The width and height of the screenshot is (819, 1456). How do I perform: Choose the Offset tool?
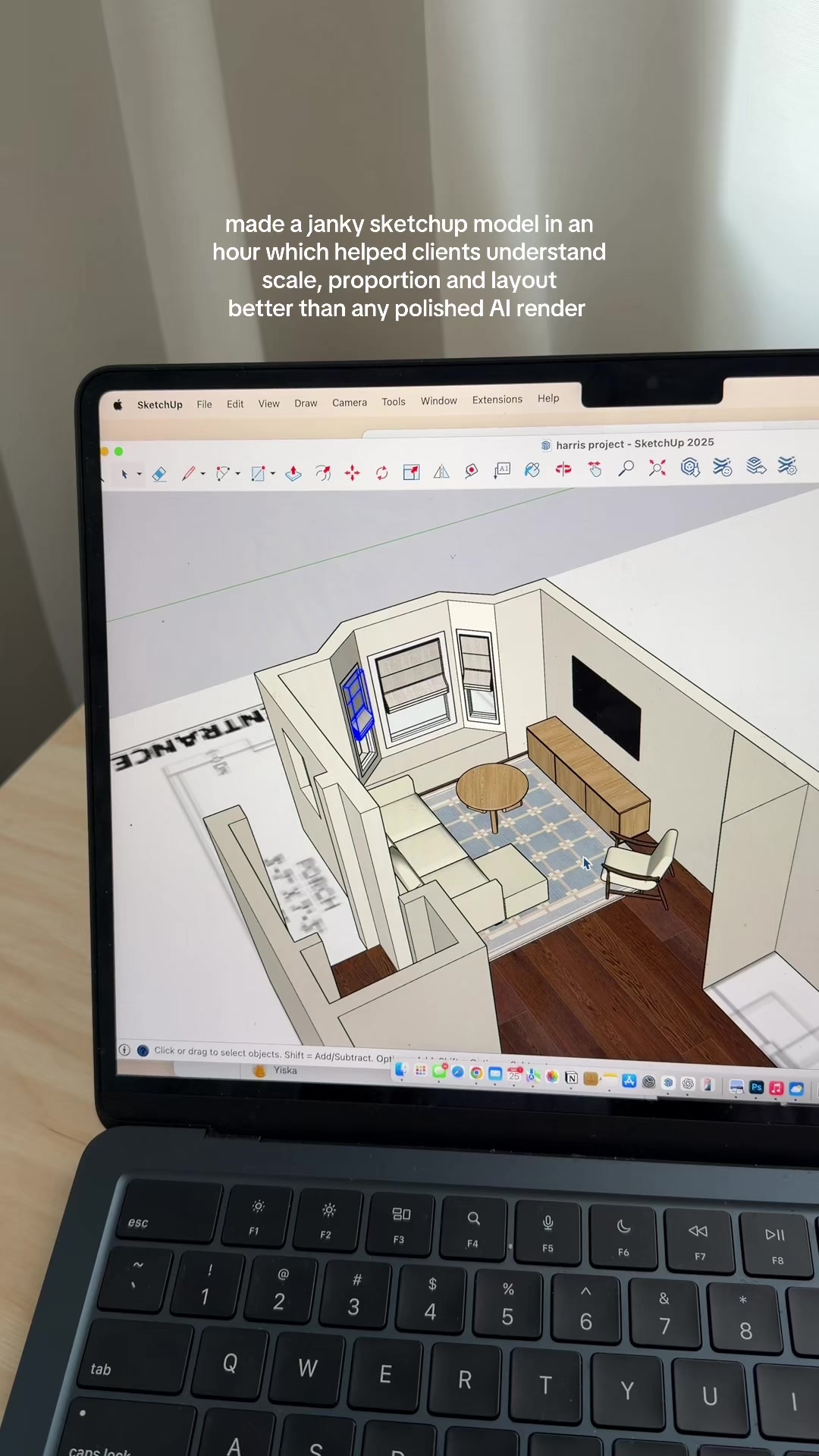[323, 473]
